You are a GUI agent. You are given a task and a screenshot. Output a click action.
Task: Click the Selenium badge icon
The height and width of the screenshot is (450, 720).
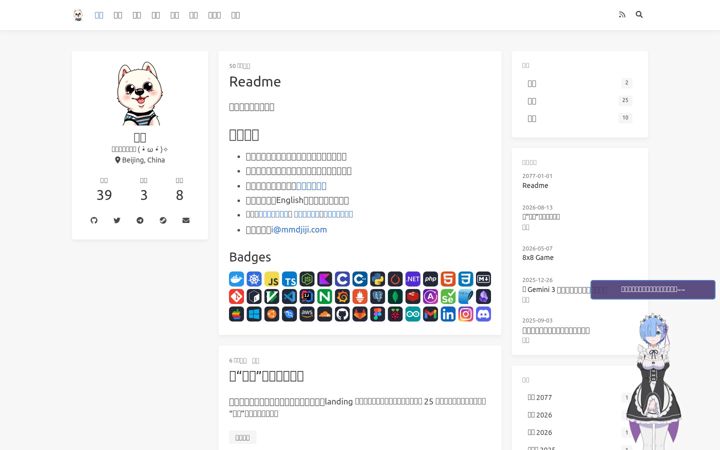point(448,297)
